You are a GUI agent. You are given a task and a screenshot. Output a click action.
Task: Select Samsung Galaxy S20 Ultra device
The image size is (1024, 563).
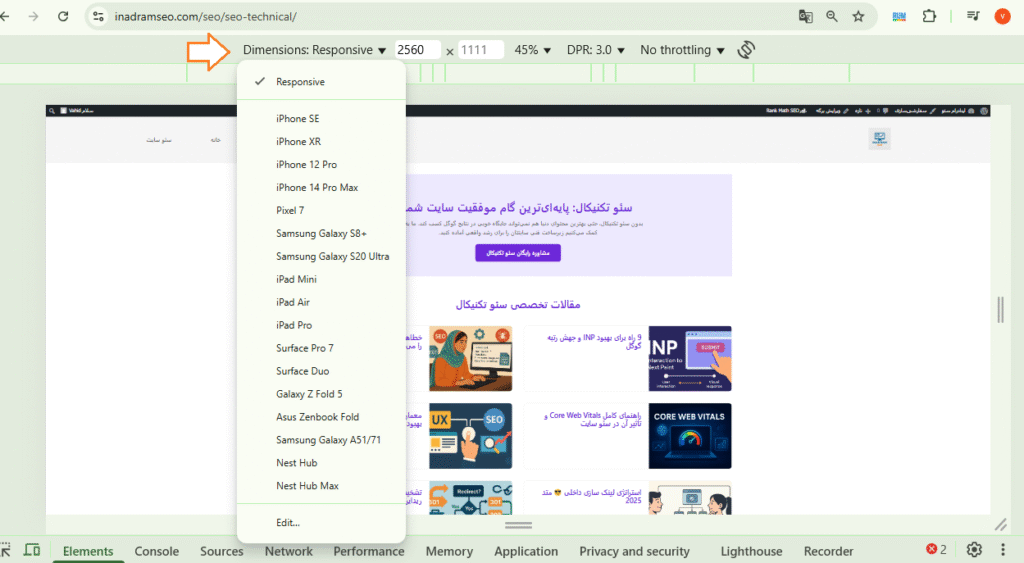pyautogui.click(x=321, y=256)
